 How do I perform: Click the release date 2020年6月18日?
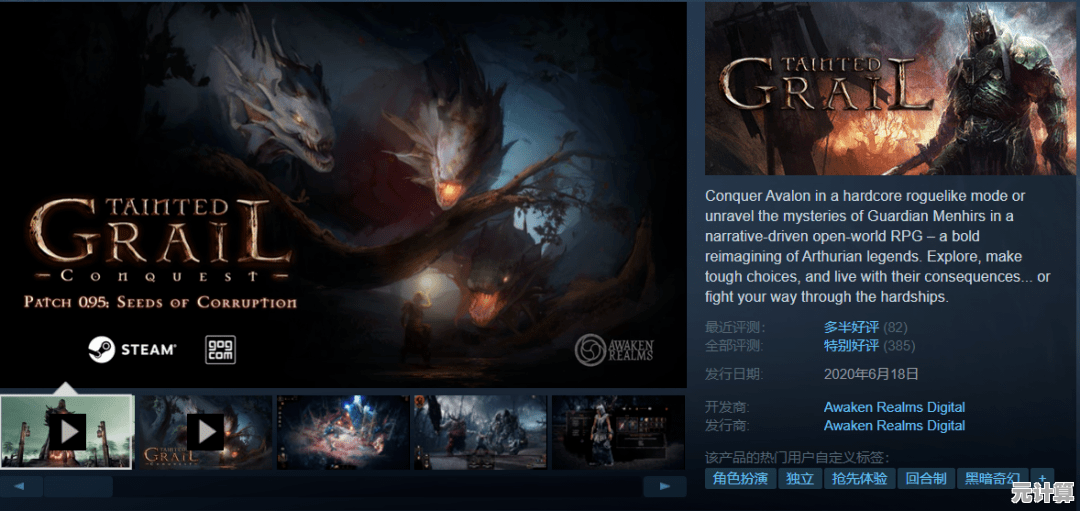[871, 375]
